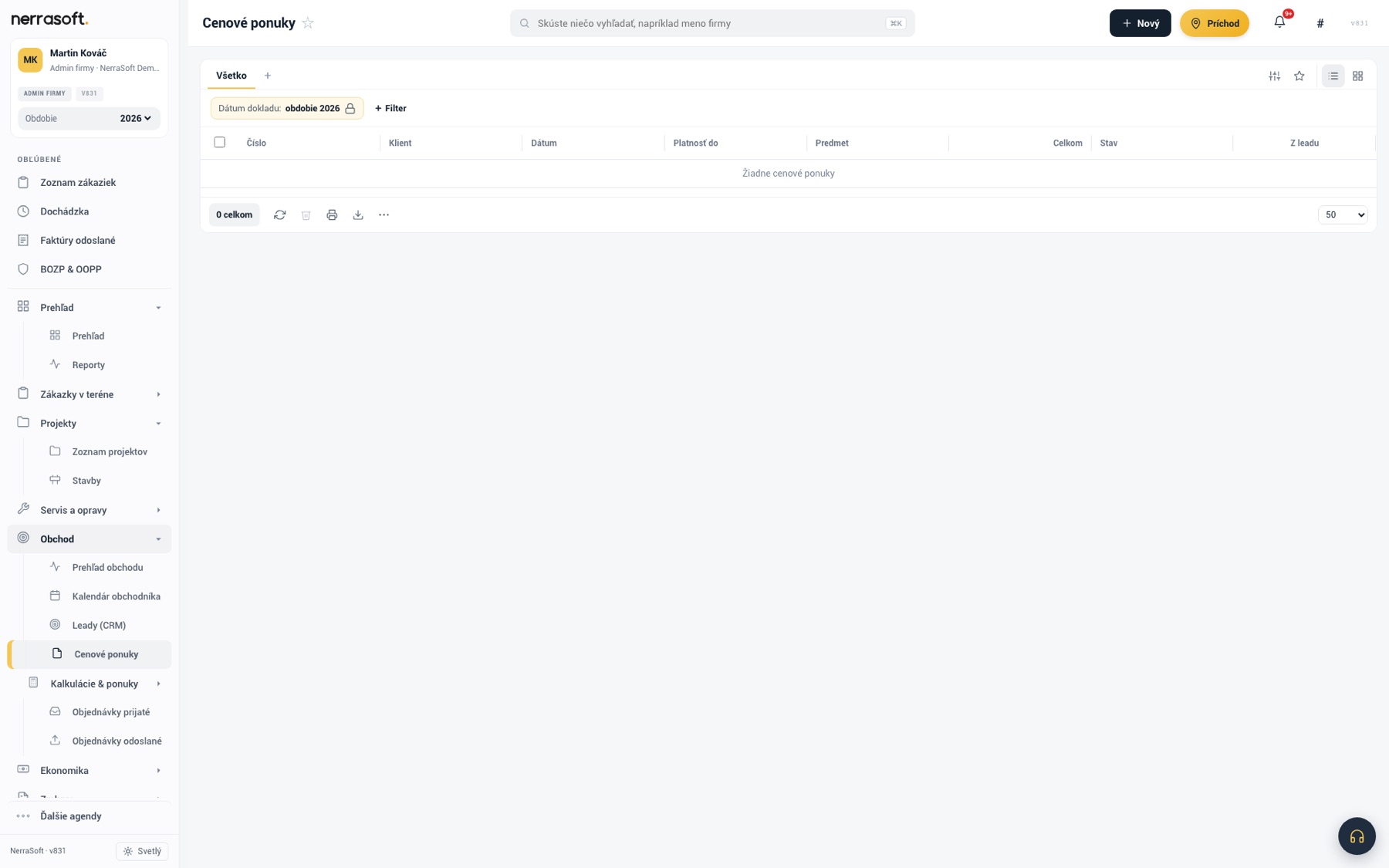Screen dimensions: 1389x868
Task: Open Leady (CRM) menu item
Action: (99, 626)
